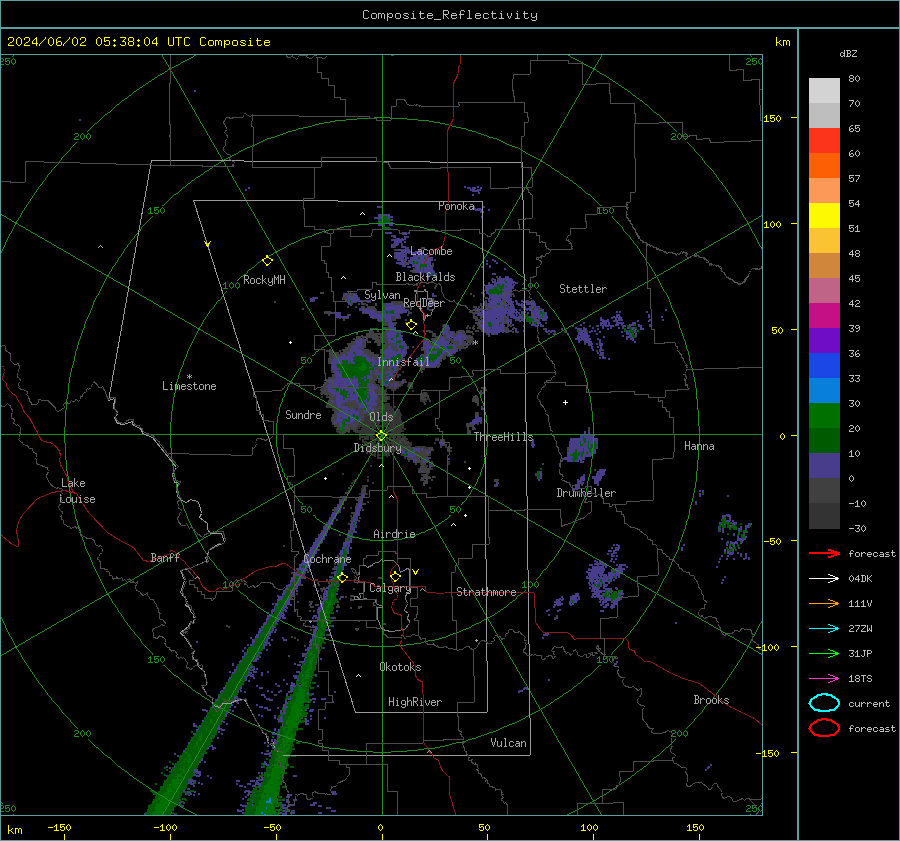Image resolution: width=900 pixels, height=841 pixels.
Task: Click the ThreeHills city label
Action: tap(503, 437)
